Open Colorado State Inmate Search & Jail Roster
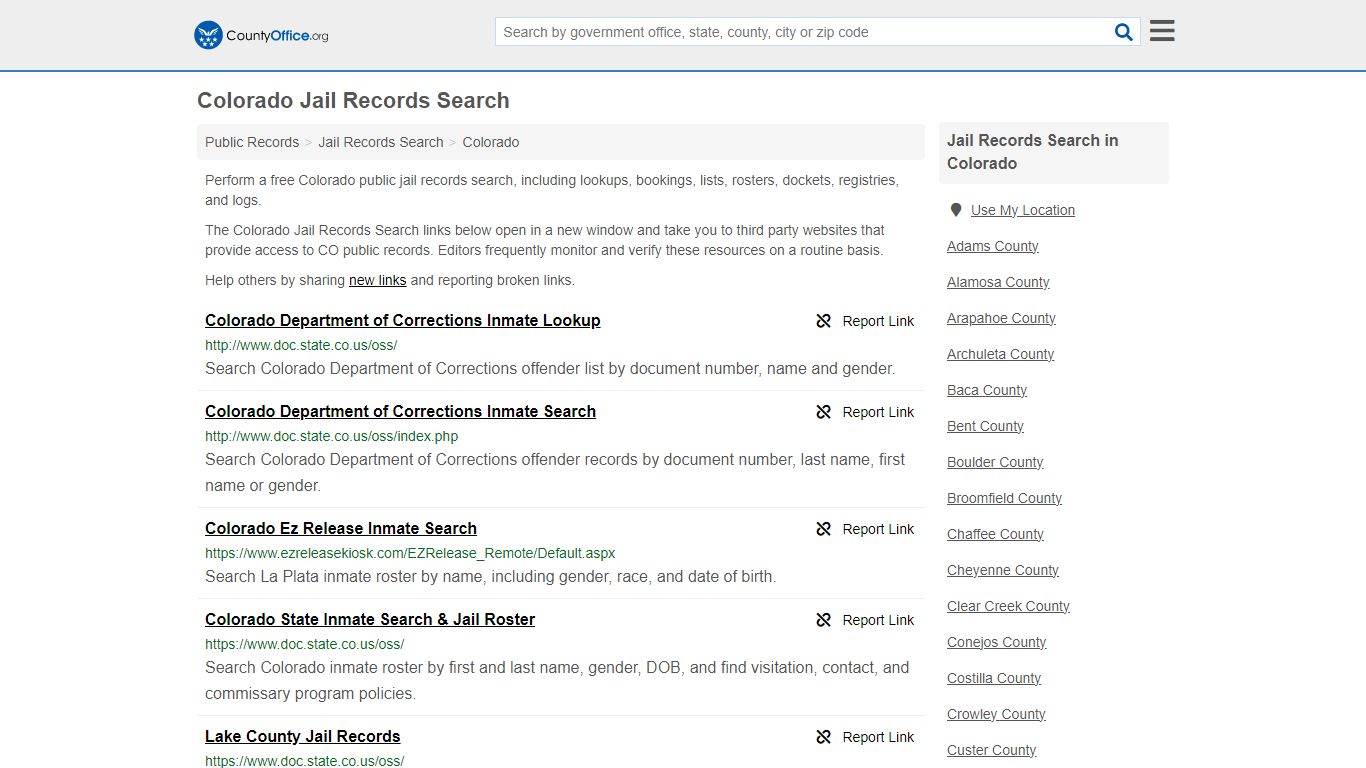This screenshot has height=768, width=1366. [370, 620]
